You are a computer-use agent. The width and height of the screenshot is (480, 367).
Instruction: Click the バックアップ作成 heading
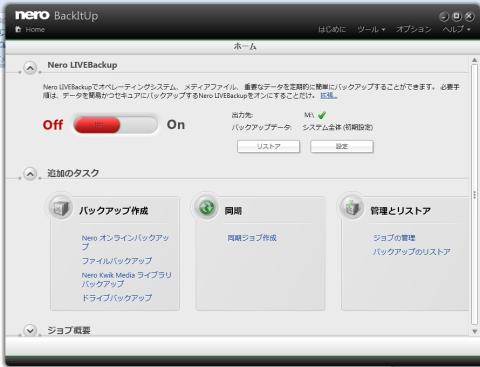(114, 211)
